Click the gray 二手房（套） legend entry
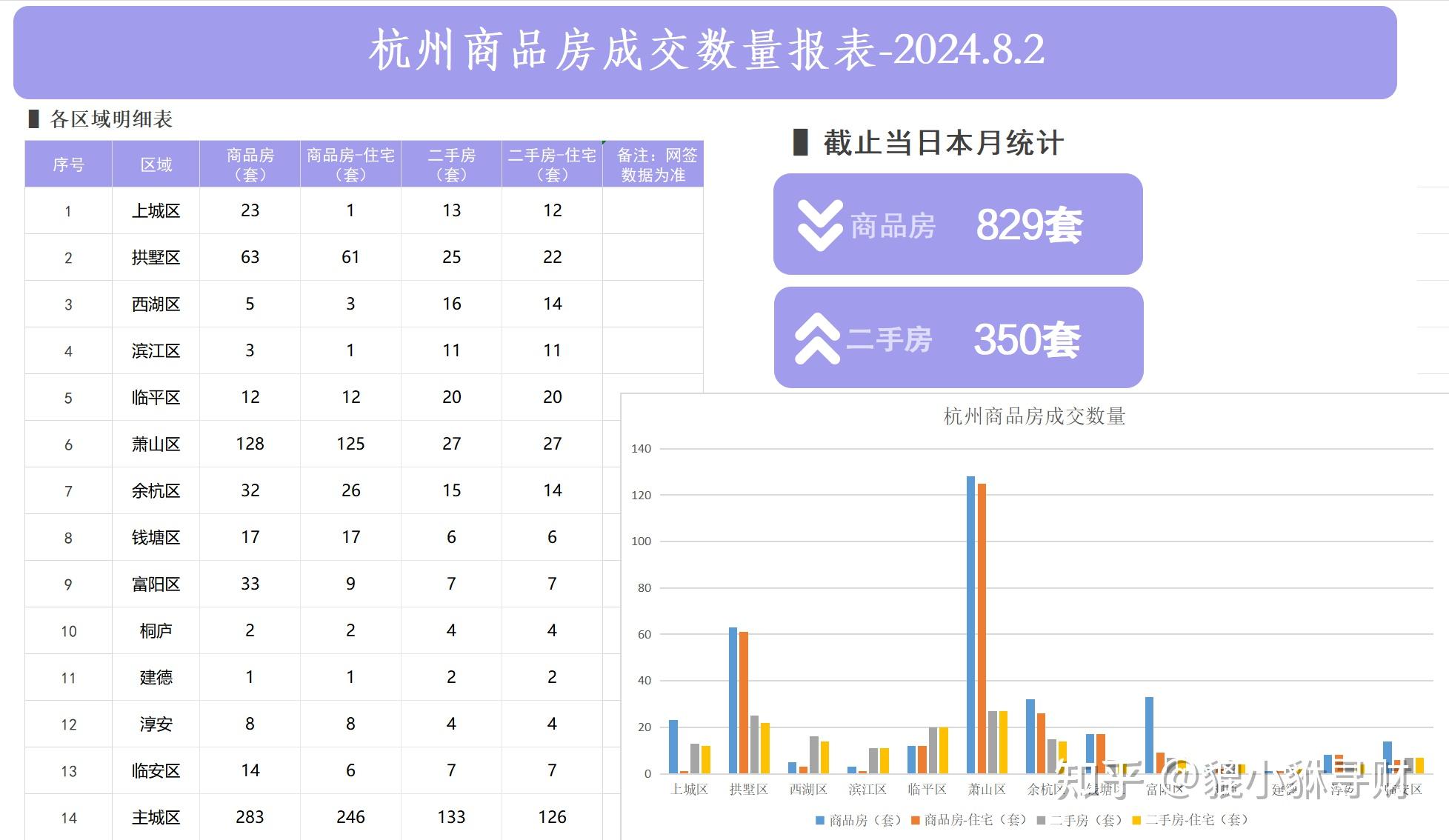Screen dimensions: 1449x840 coord(1080,820)
